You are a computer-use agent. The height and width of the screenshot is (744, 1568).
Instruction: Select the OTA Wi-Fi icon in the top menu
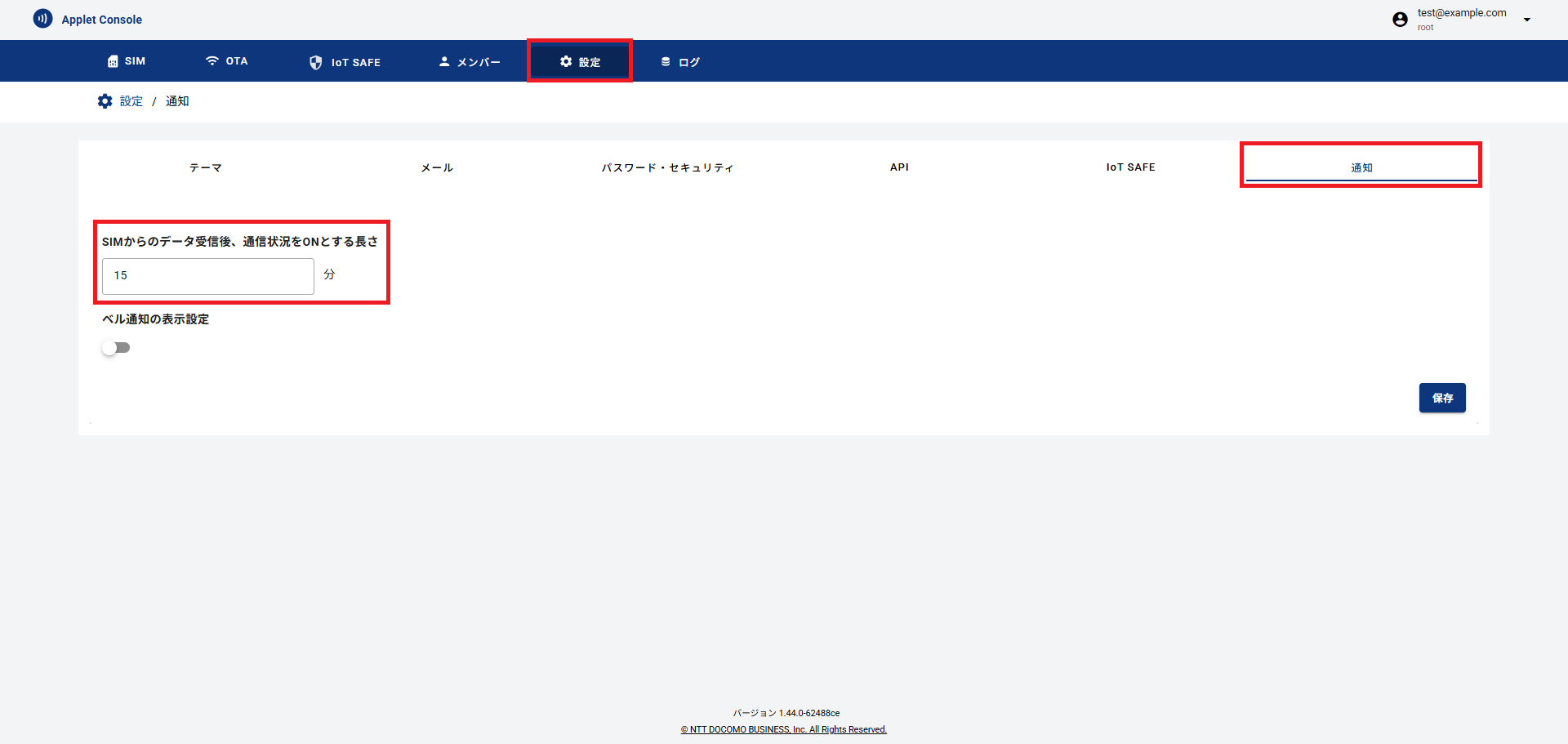click(x=212, y=60)
